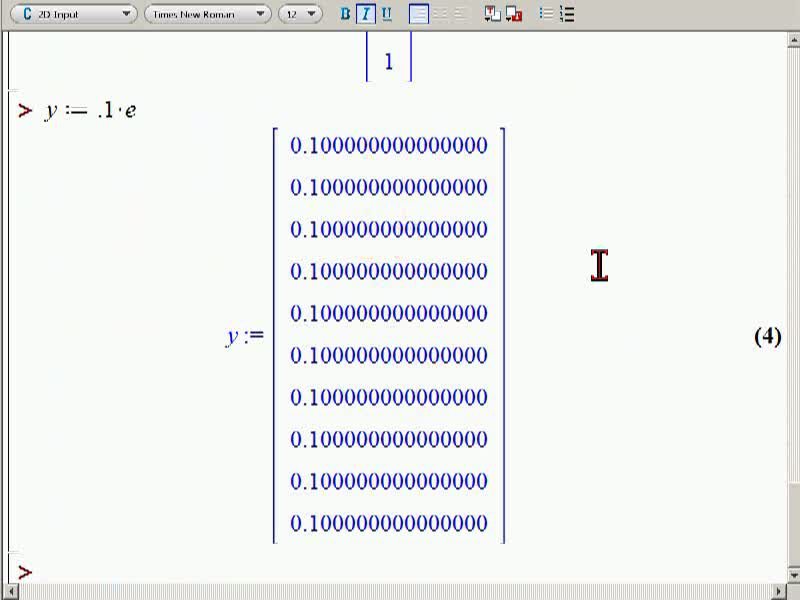Image resolution: width=800 pixels, height=600 pixels.
Task: Toggle underline formatting button
Action: click(387, 14)
